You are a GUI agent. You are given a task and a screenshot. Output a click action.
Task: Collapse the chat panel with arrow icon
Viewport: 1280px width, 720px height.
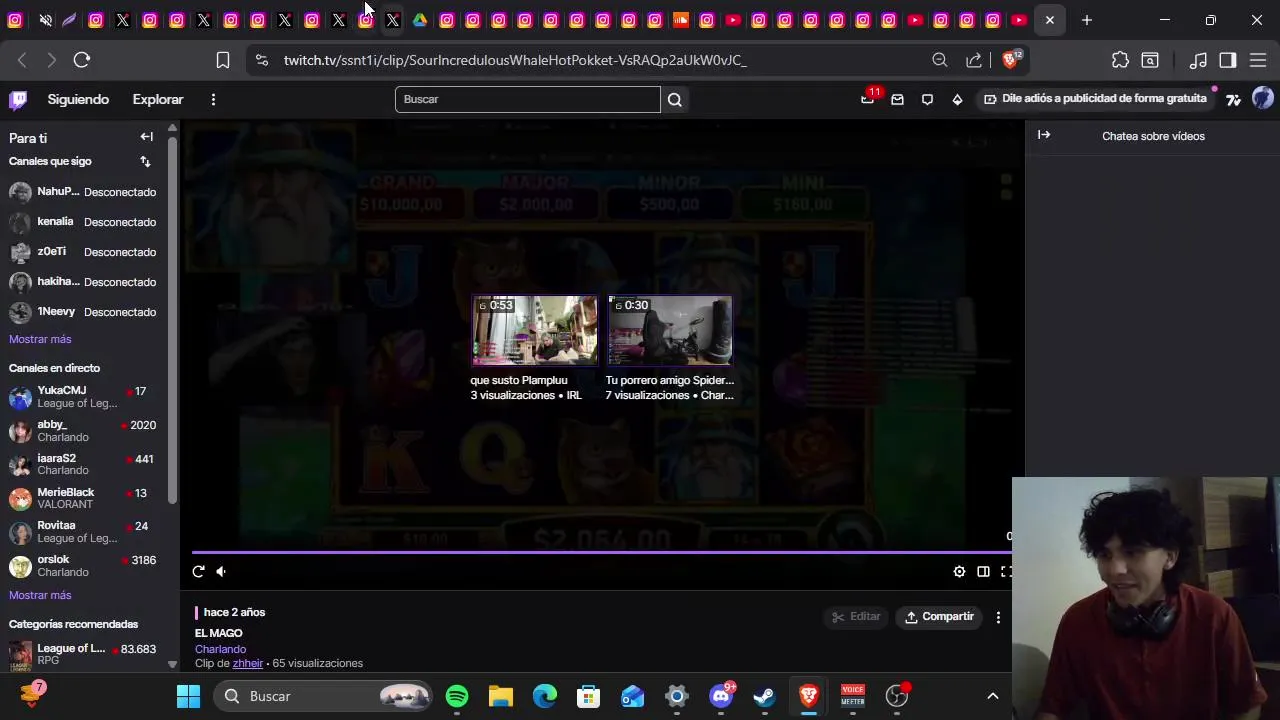click(1044, 135)
